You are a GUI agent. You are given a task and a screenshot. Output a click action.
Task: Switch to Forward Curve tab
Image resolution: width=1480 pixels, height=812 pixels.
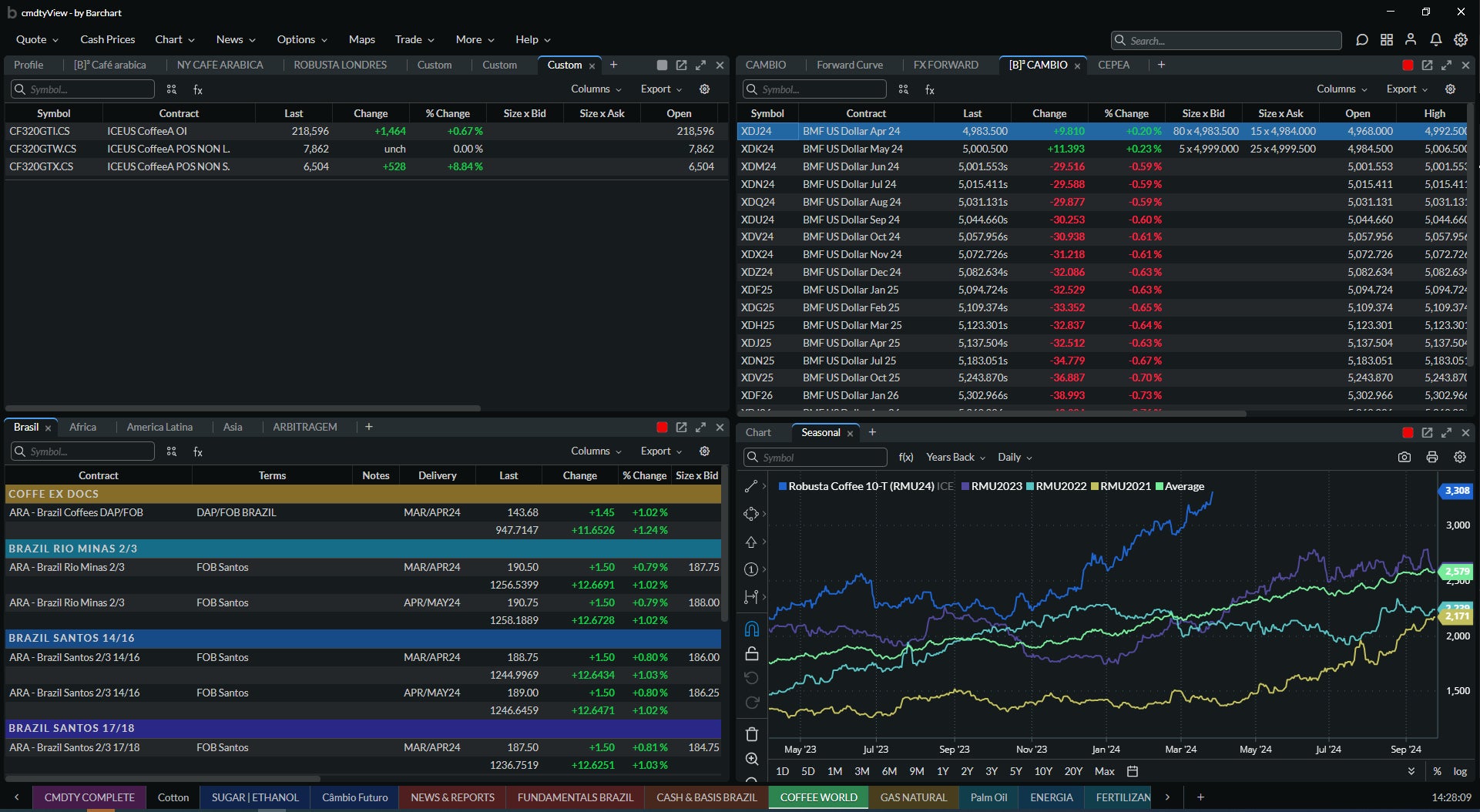(x=850, y=65)
